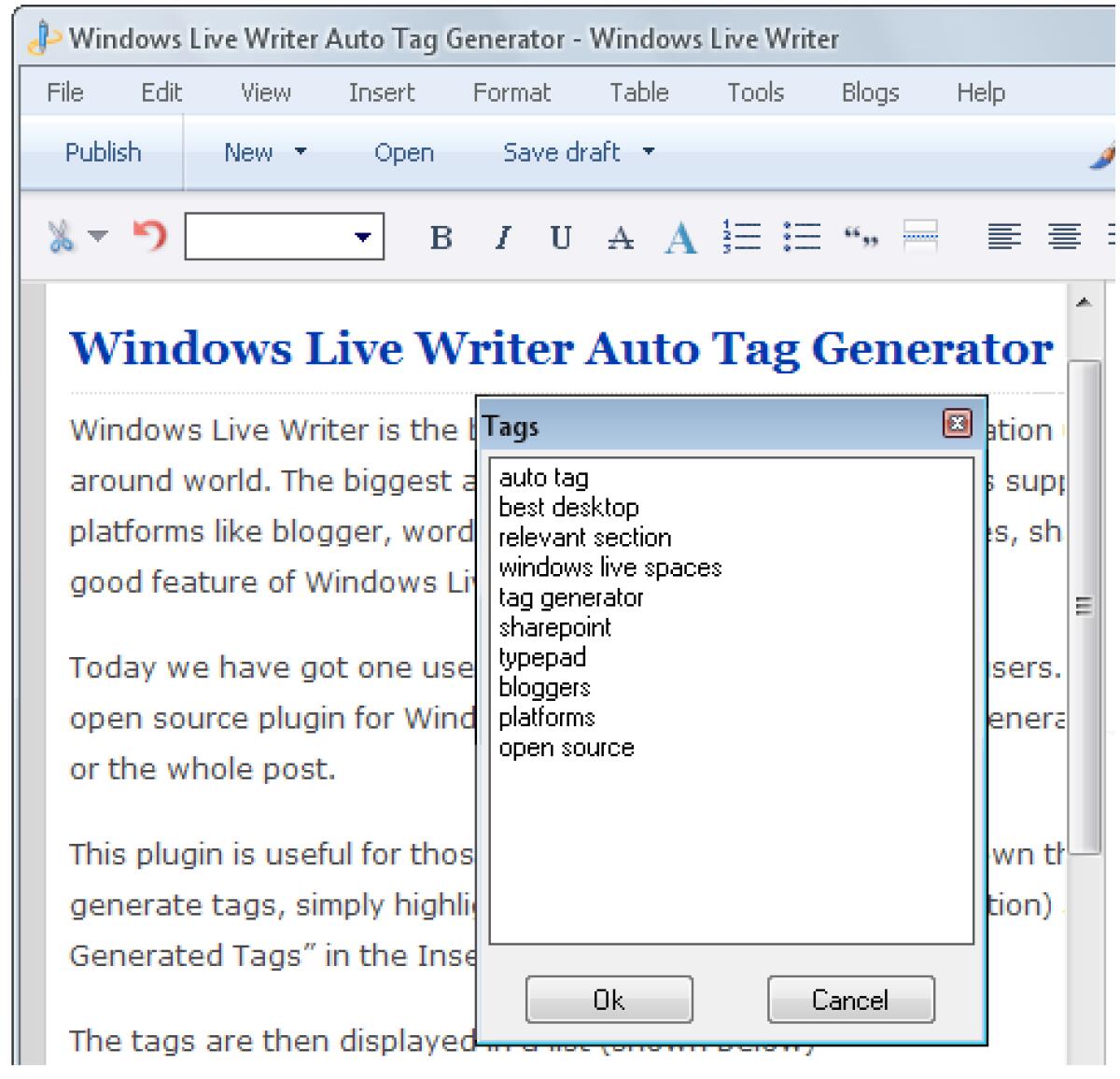Expand the Save draft dropdown arrow
This screenshot has width=1120, height=1079.
[649, 151]
